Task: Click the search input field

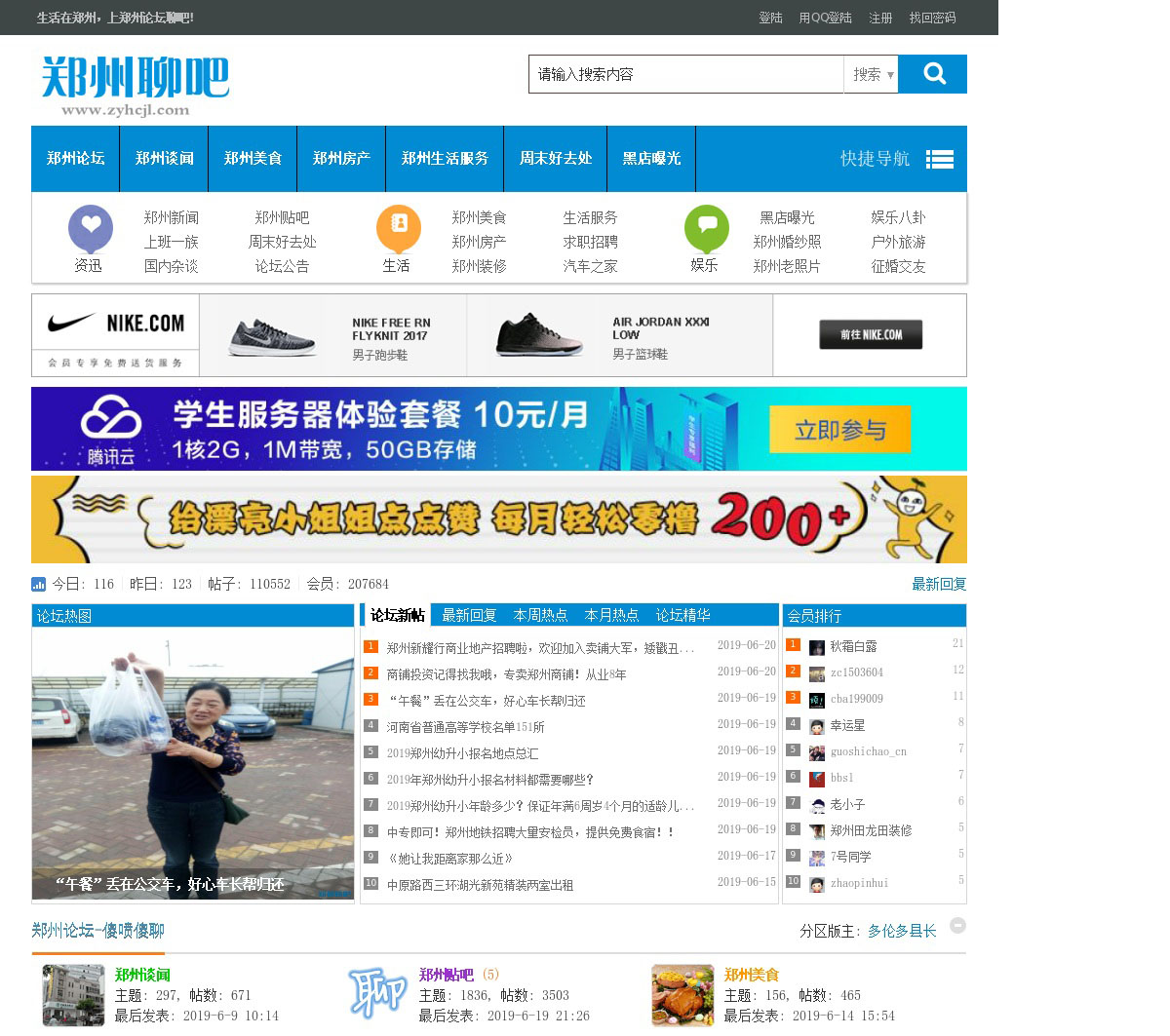Action: pyautogui.click(x=686, y=74)
